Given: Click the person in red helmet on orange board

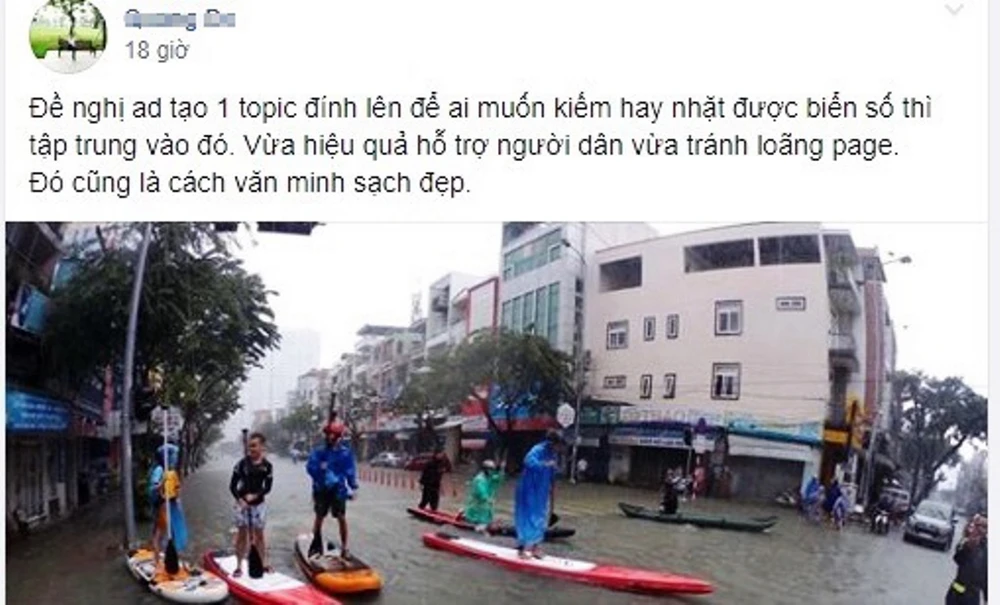Looking at the screenshot, I should (332, 487).
